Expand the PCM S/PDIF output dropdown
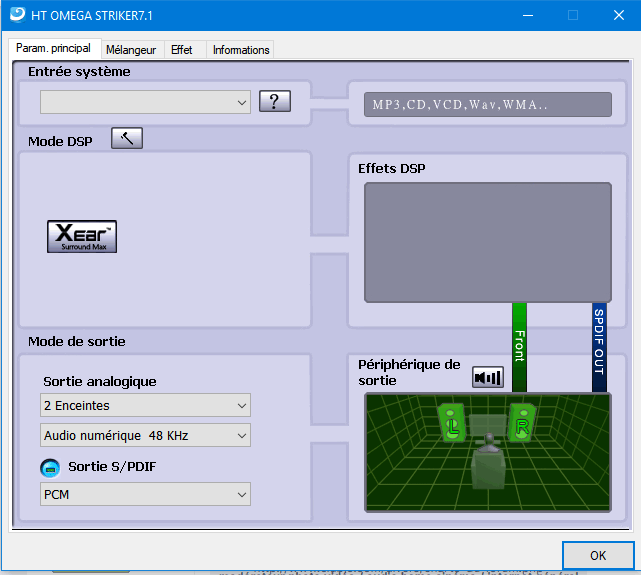Image resolution: width=641 pixels, height=575 pixels. 145,494
